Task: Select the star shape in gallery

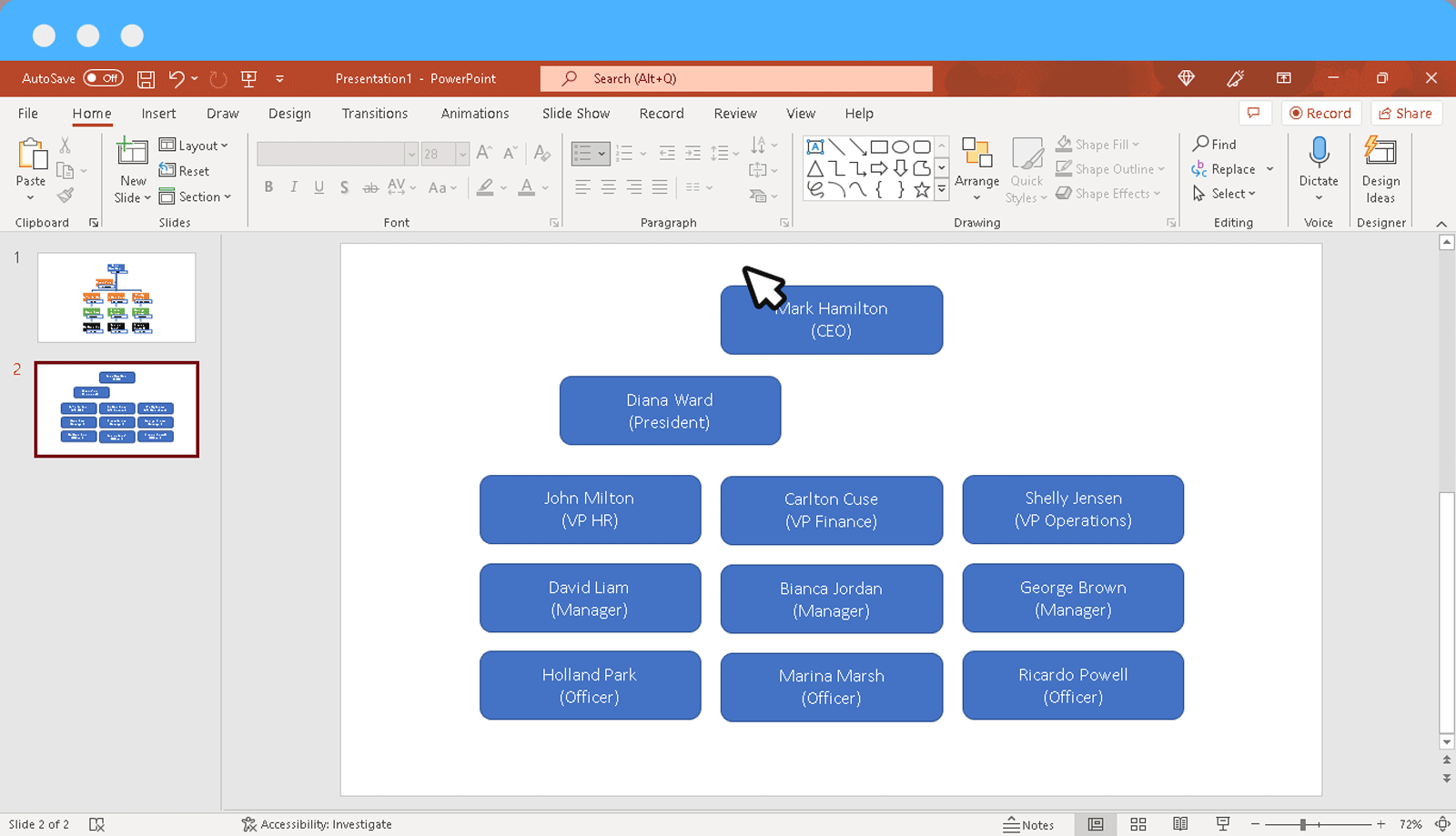Action: pos(922,189)
